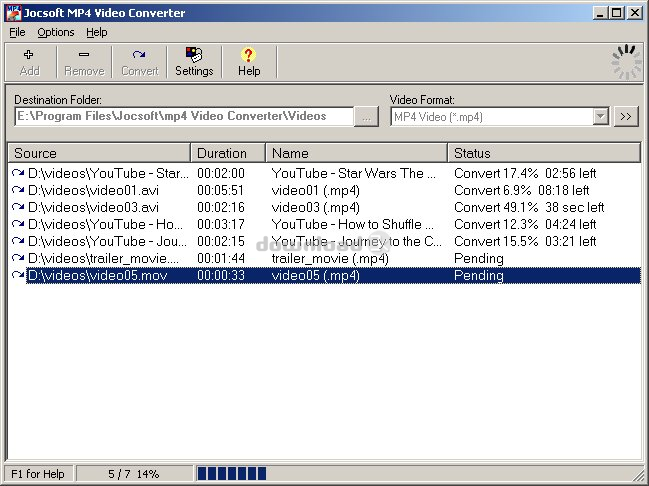Click the Convert 49.1% 38 sec left status
This screenshot has width=649, height=486.
(529, 207)
